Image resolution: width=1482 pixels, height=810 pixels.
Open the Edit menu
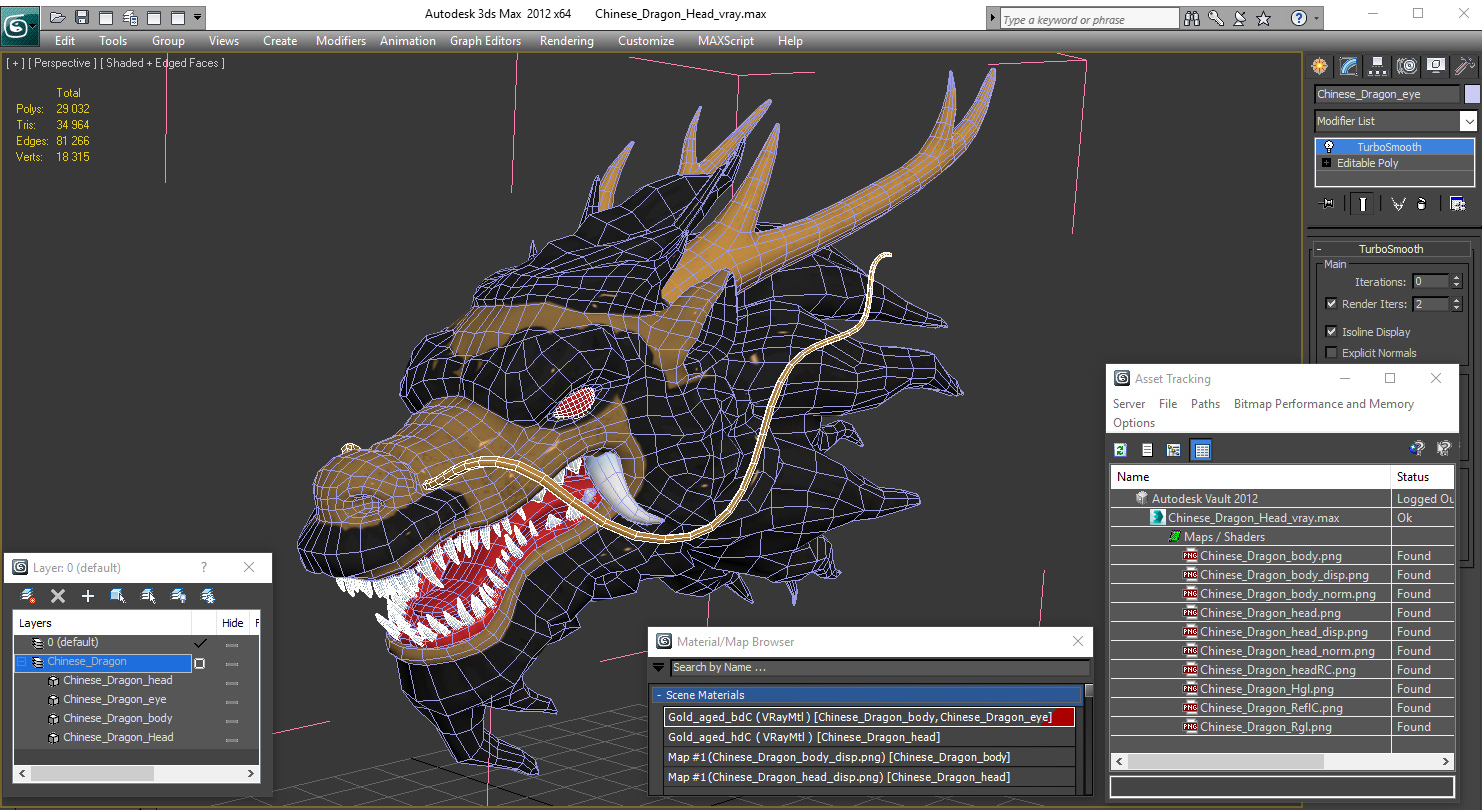pyautogui.click(x=65, y=41)
